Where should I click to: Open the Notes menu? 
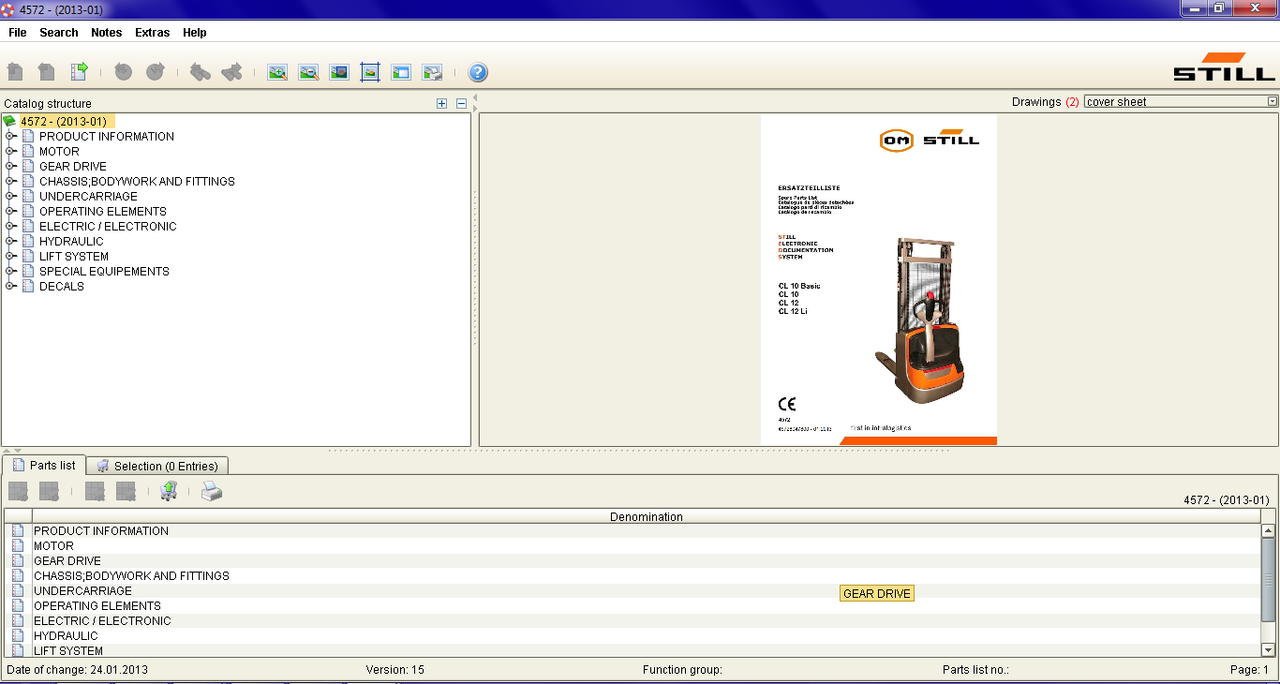click(106, 33)
